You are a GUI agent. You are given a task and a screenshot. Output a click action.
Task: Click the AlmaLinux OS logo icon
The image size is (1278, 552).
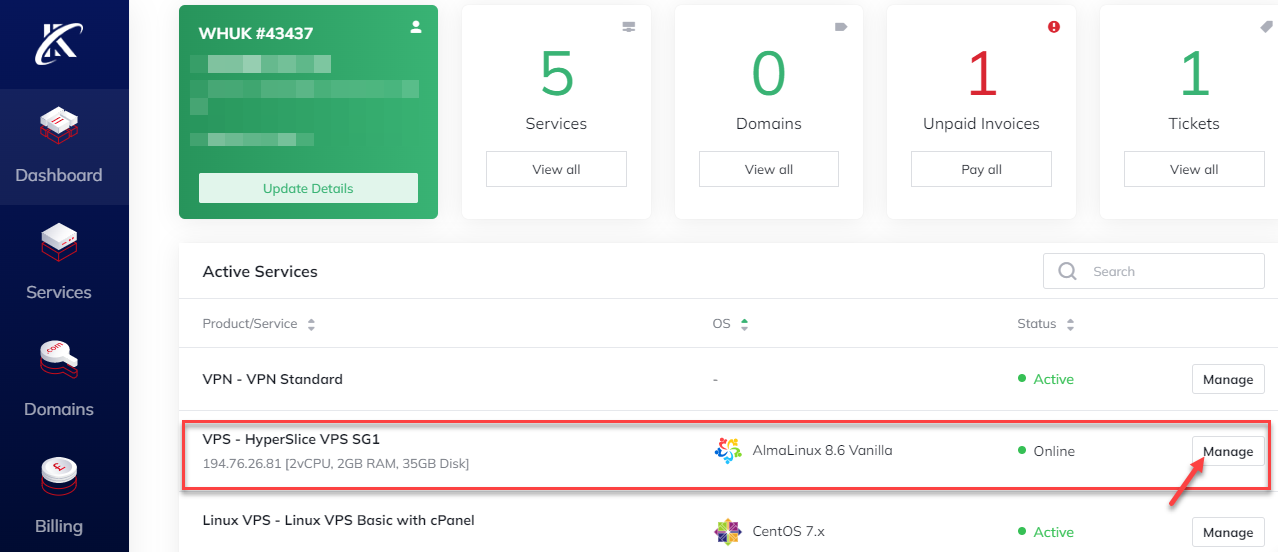pos(728,451)
